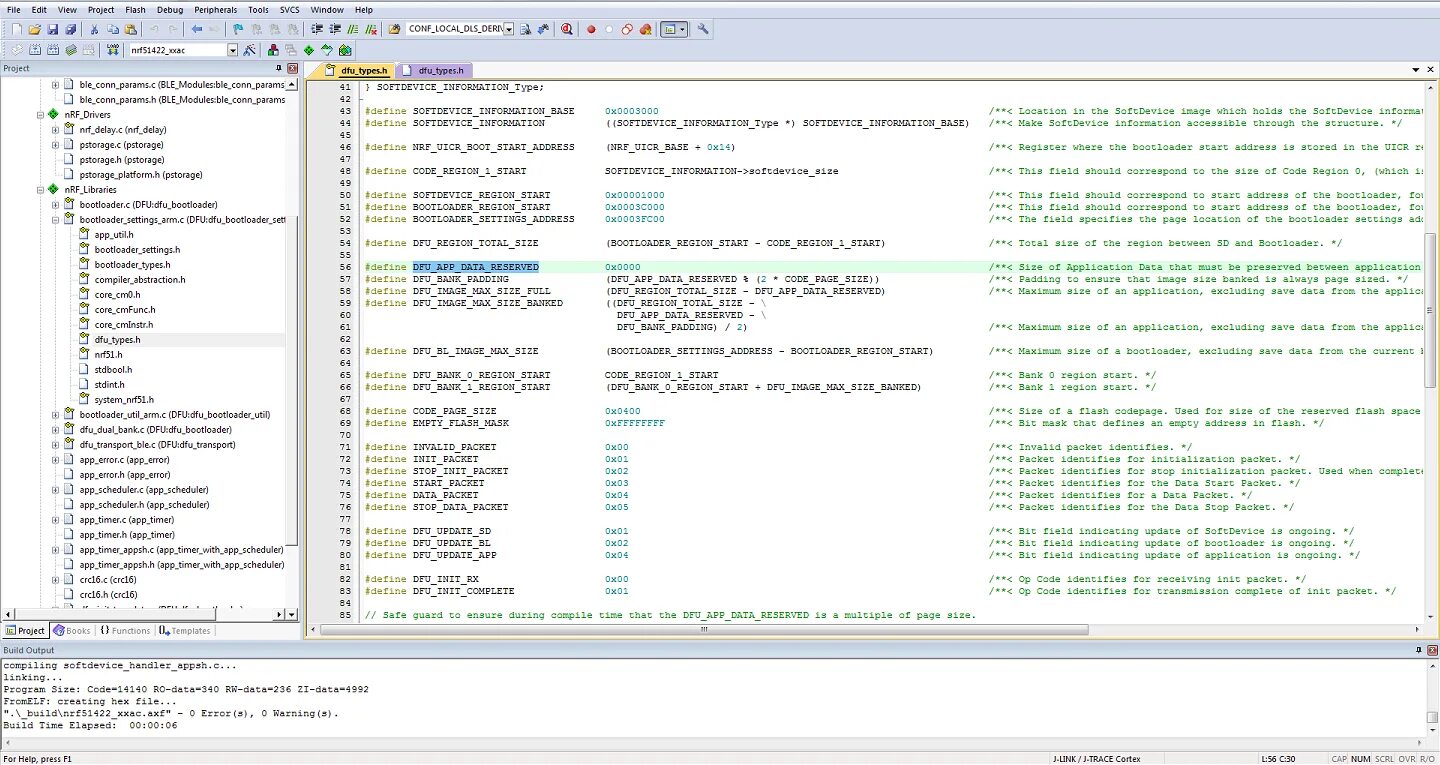The width and height of the screenshot is (1440, 765).
Task: Kill all breakpoints icon
Action: [x=645, y=29]
